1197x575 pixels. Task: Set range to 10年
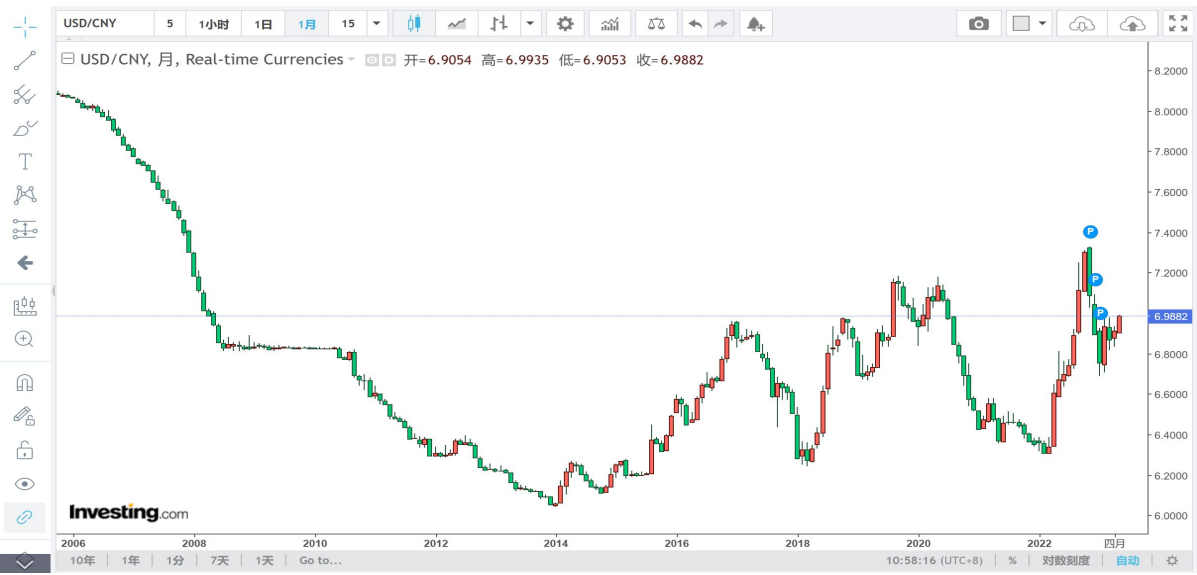click(x=82, y=560)
